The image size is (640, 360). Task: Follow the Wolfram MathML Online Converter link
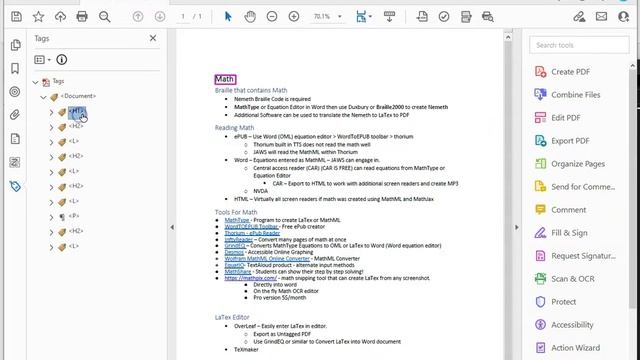267,258
